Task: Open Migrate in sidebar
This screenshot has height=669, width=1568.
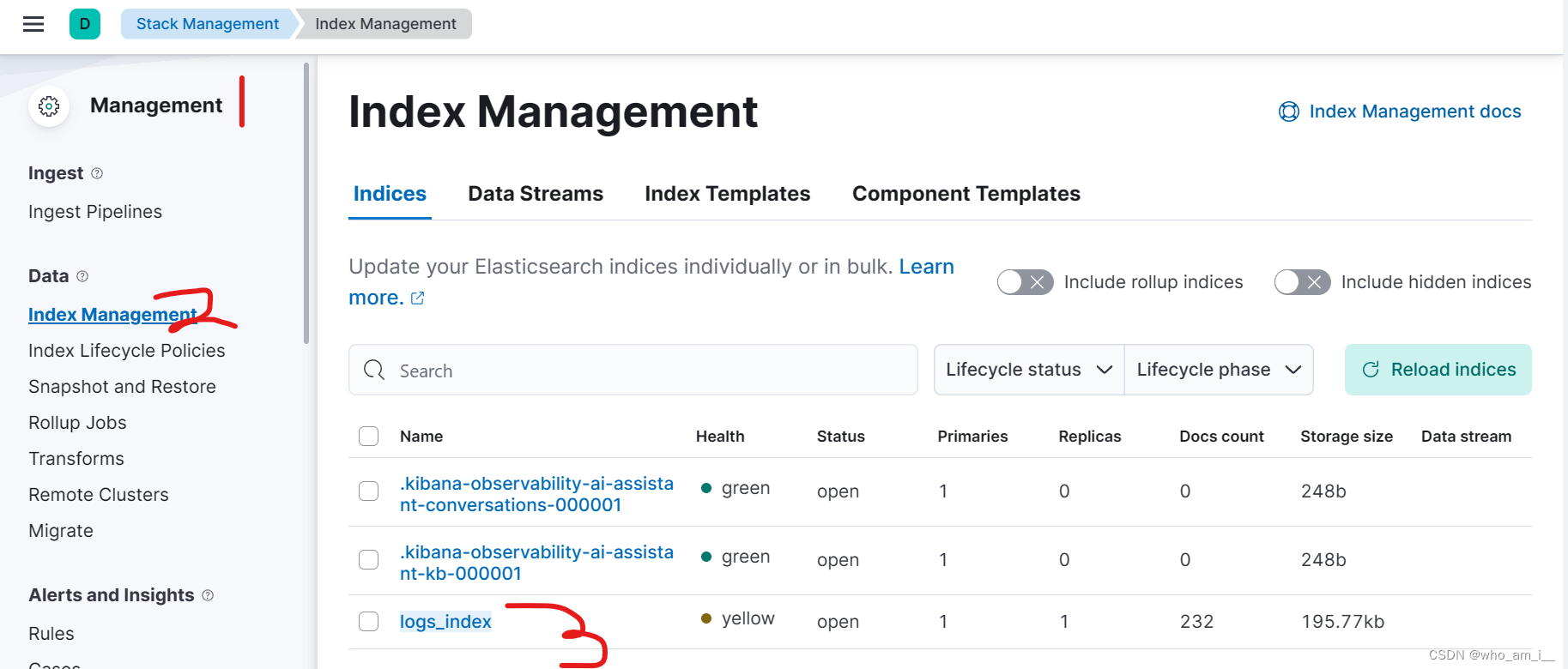Action: (x=61, y=531)
